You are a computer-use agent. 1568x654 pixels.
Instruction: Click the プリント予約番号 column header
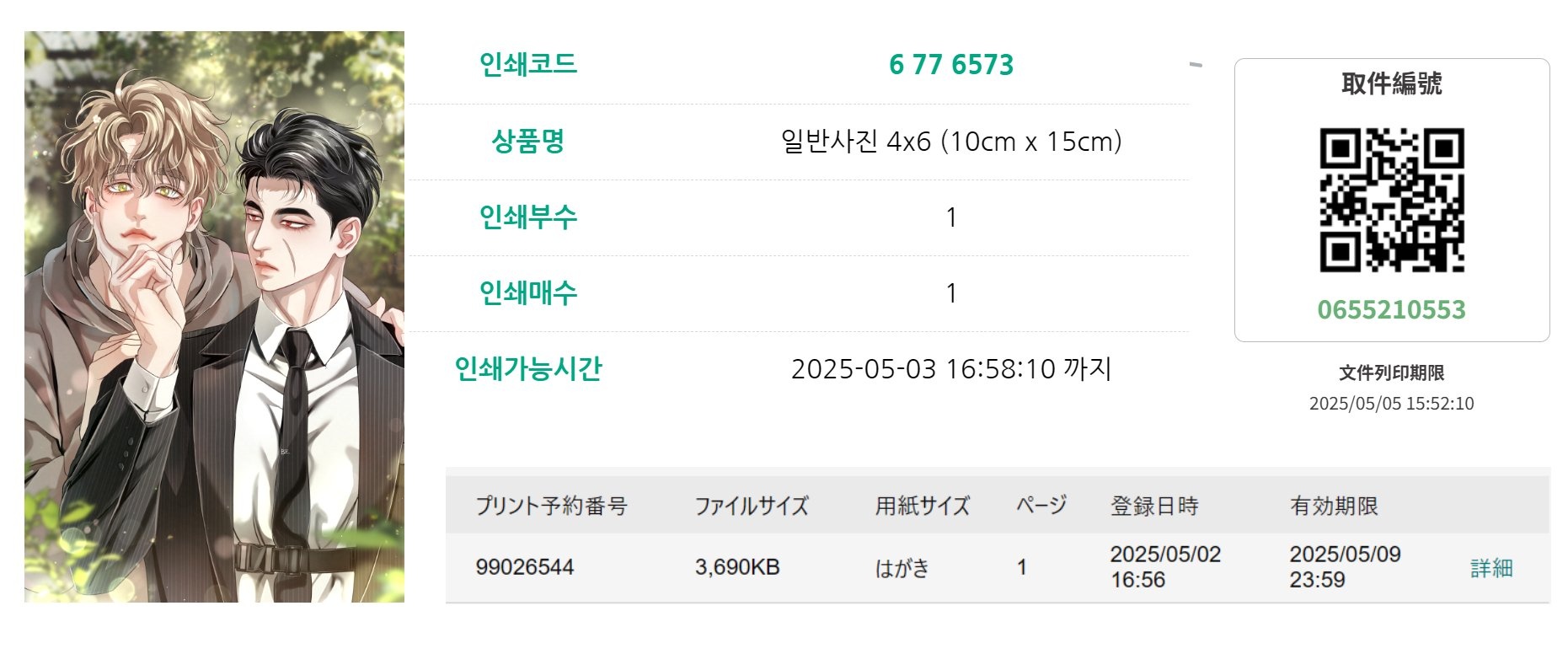[x=552, y=506]
